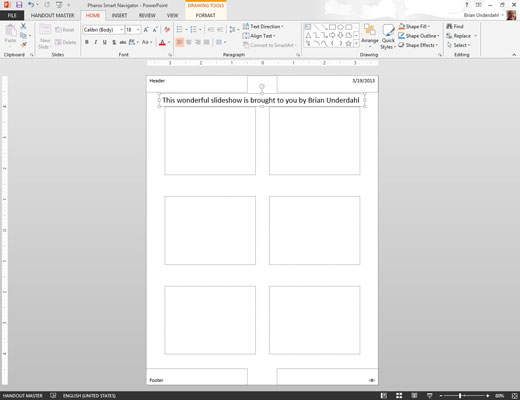
Task: Toggle Italic formatting
Action: [x=96, y=42]
